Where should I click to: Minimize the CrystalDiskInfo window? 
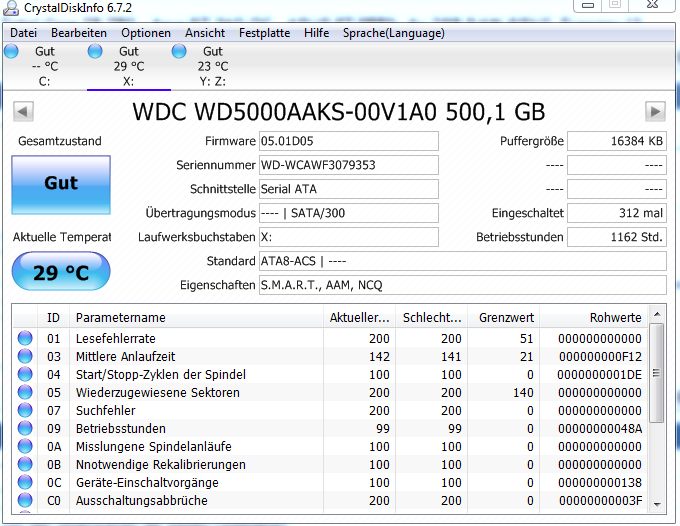588,5
